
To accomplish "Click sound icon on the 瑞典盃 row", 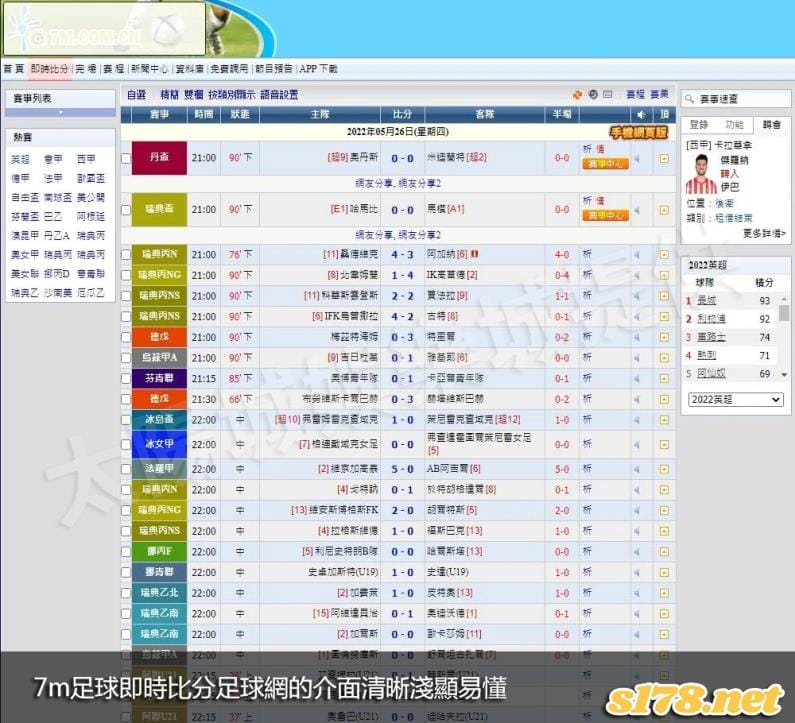I will pyautogui.click(x=637, y=210).
